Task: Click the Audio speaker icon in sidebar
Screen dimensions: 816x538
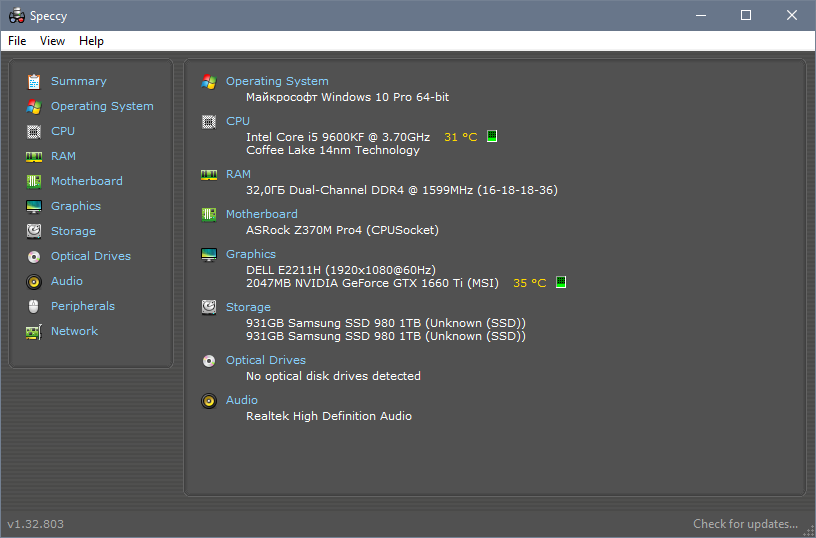Action: pos(34,281)
